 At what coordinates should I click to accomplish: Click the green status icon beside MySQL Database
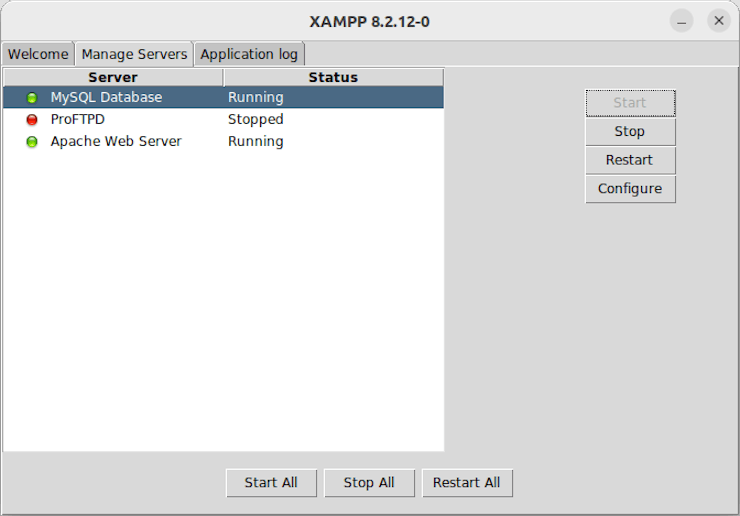point(32,98)
